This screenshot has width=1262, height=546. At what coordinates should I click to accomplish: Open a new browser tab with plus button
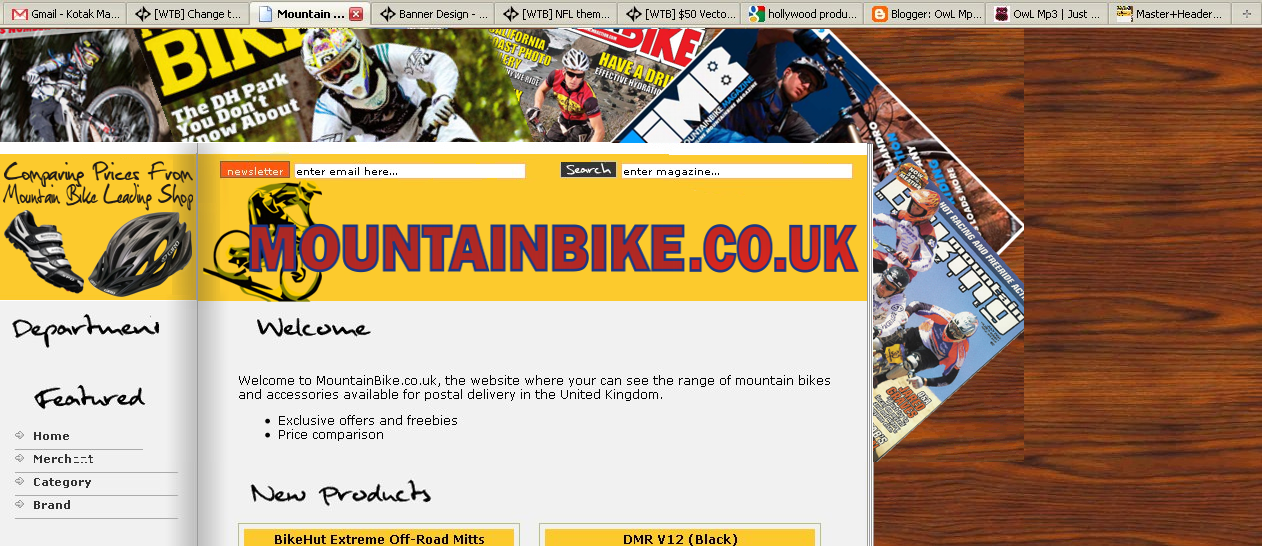pos(1246,14)
